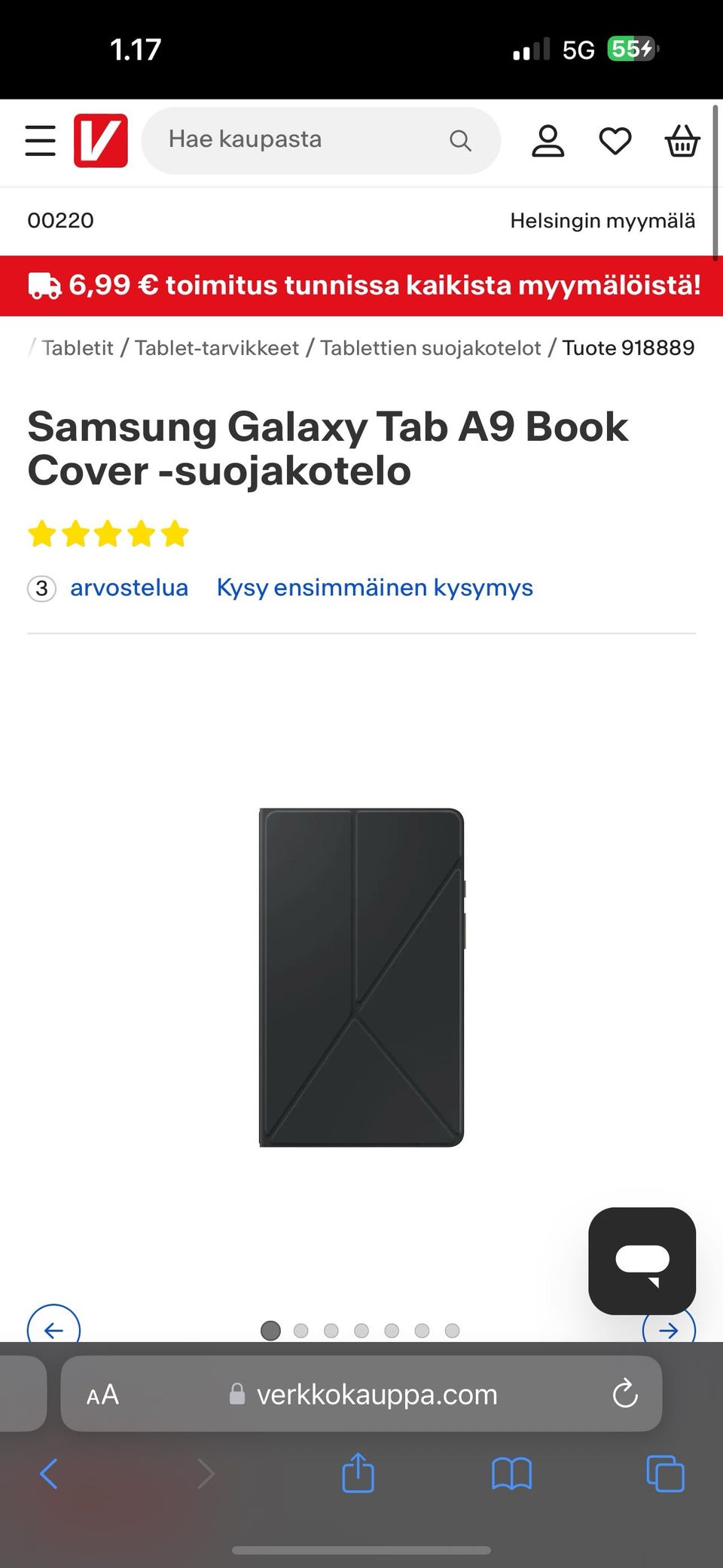The width and height of the screenshot is (723, 1568).
Task: Open Tablettien suojakotelot breadcrumb
Action: click(431, 348)
